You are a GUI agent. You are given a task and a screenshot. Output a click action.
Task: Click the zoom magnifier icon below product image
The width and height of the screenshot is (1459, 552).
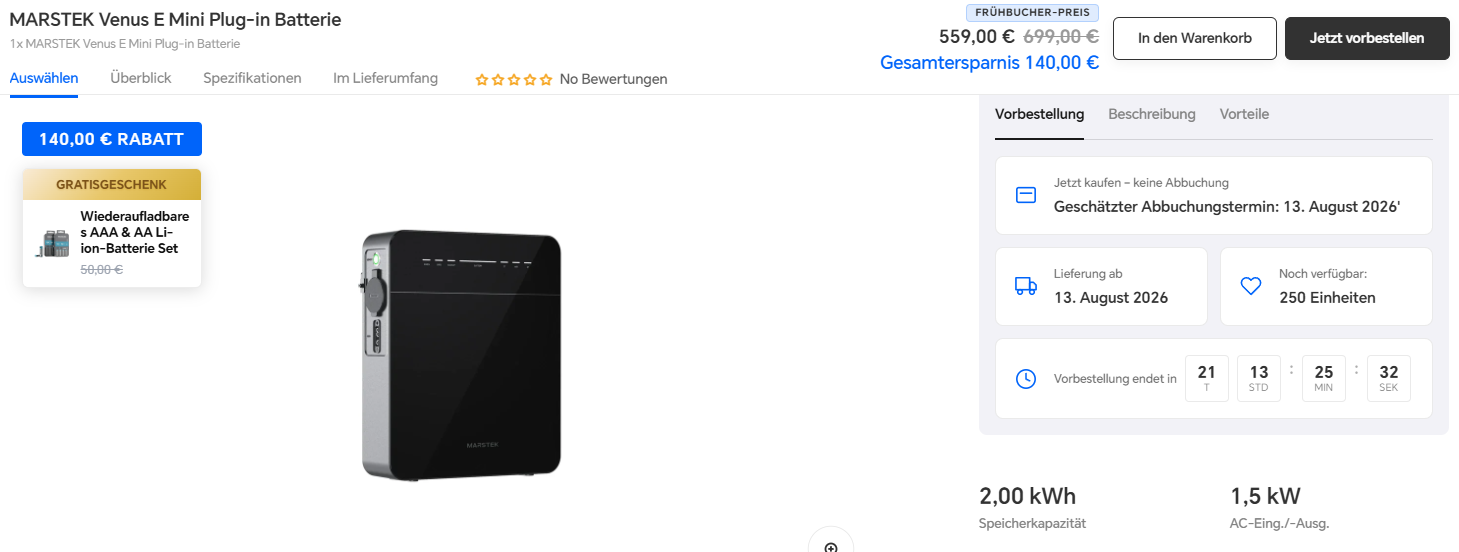point(831,543)
